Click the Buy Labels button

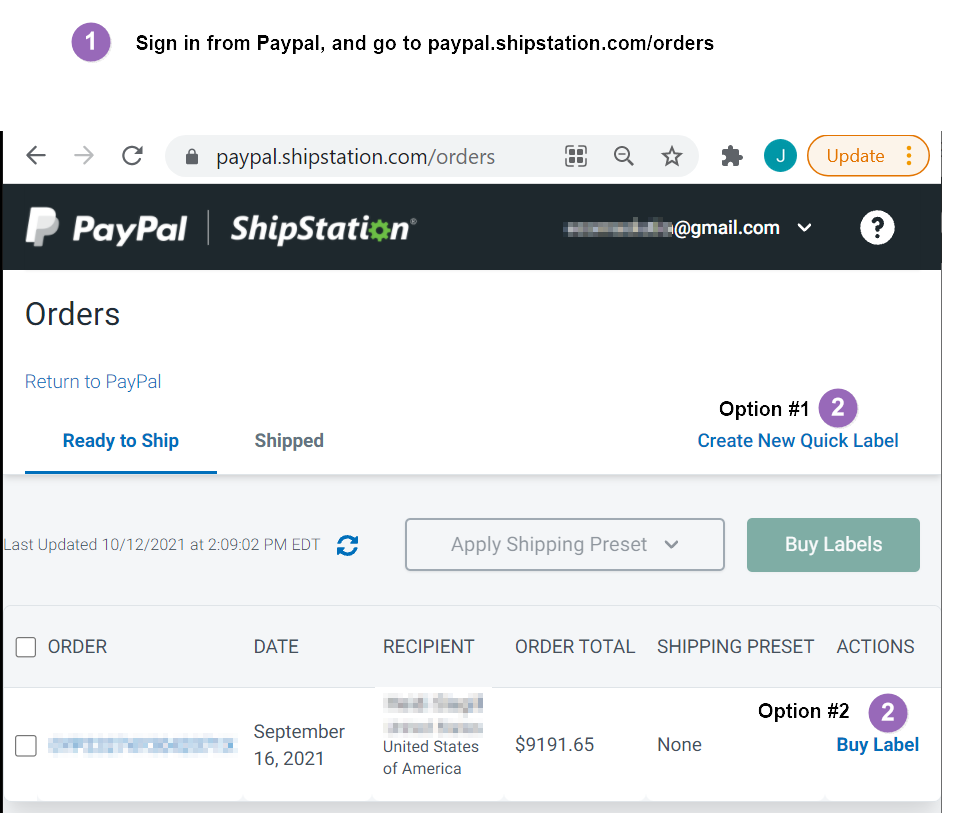pyautogui.click(x=833, y=545)
